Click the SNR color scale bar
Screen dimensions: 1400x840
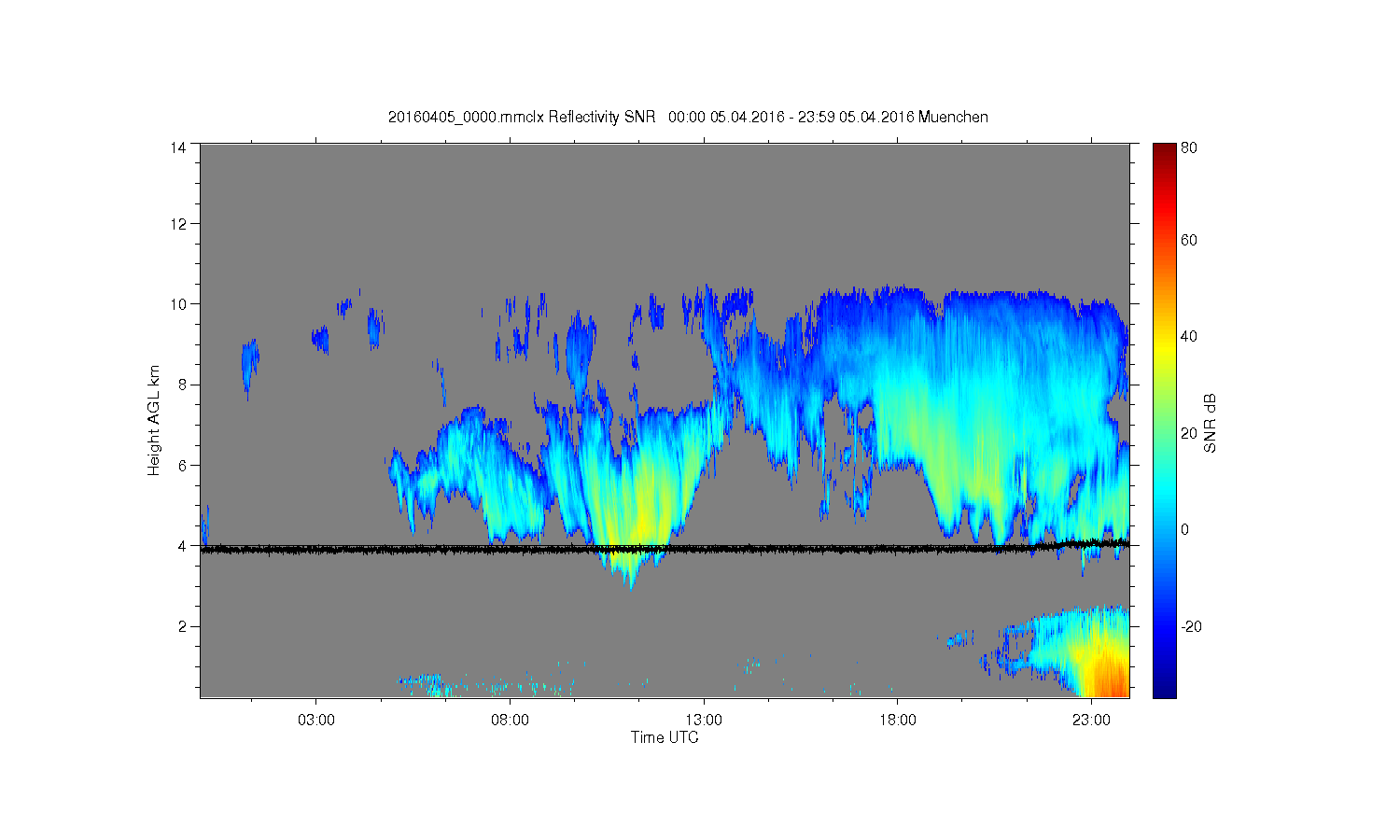pyautogui.click(x=1164, y=420)
